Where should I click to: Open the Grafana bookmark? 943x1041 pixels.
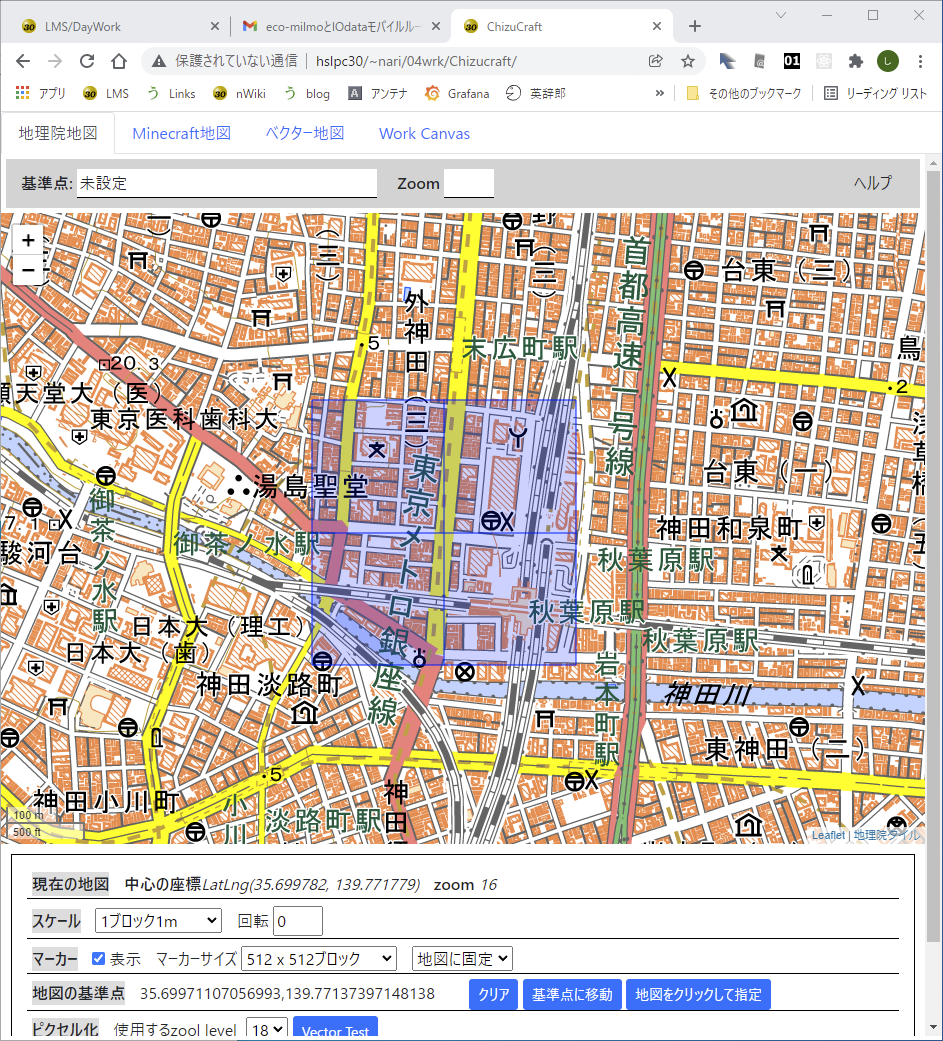click(x=458, y=93)
